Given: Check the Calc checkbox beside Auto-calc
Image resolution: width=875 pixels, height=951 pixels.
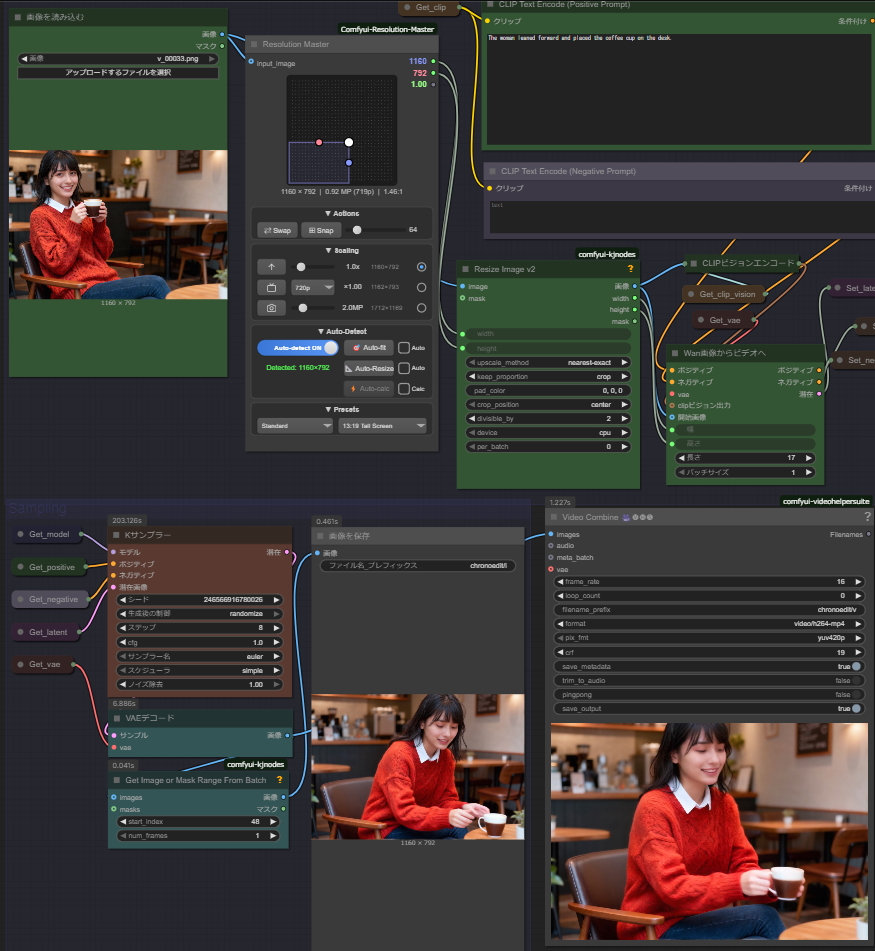Looking at the screenshot, I should 404,389.
